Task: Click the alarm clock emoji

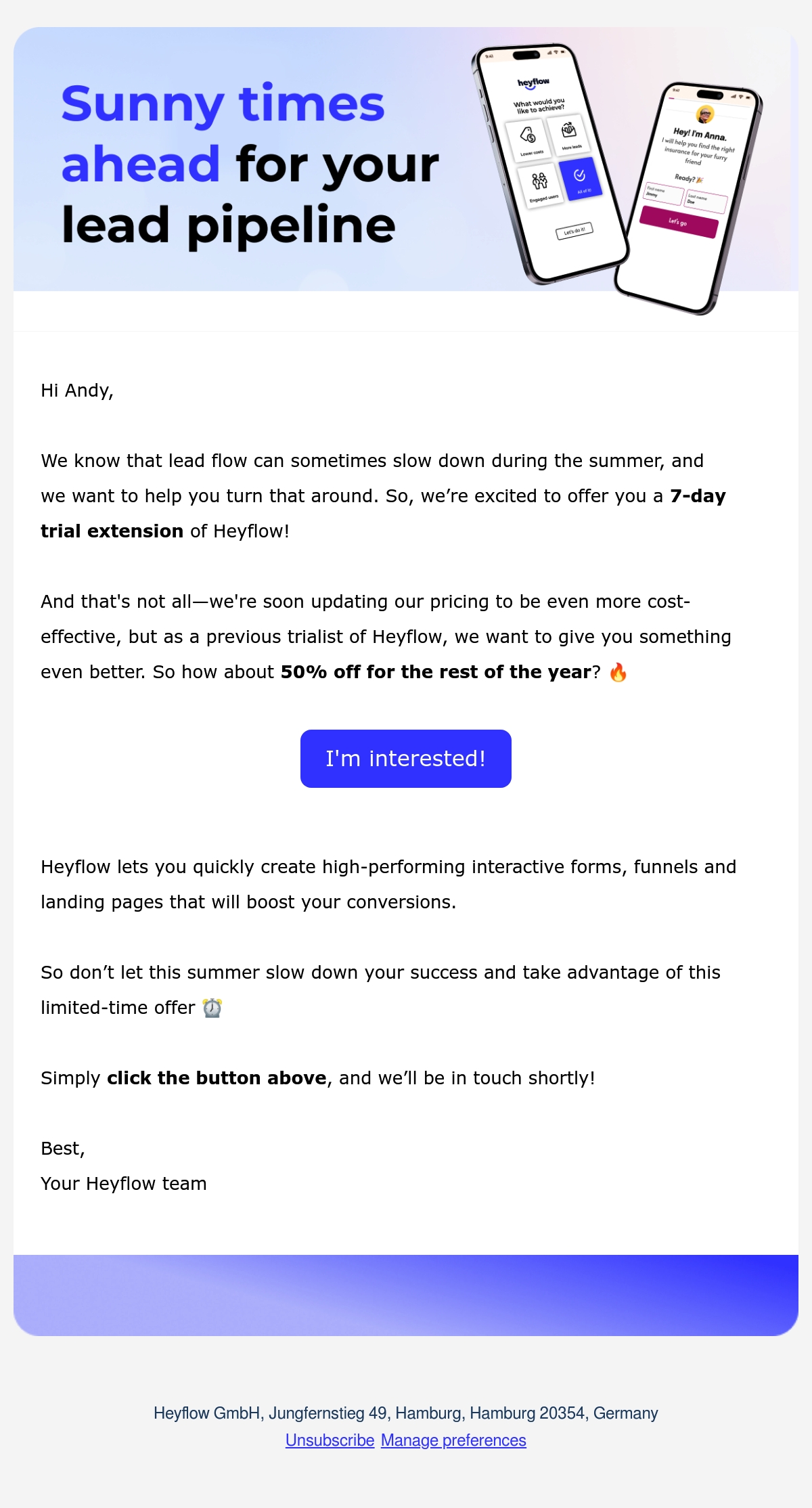Action: click(x=212, y=1008)
